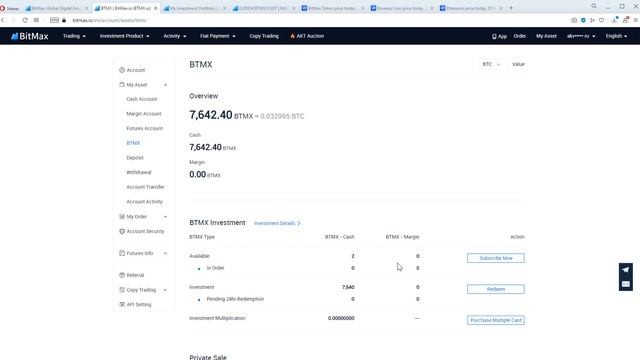Go back with browser back arrow
Viewport: 640px width, 360px height.
(x=3, y=20)
